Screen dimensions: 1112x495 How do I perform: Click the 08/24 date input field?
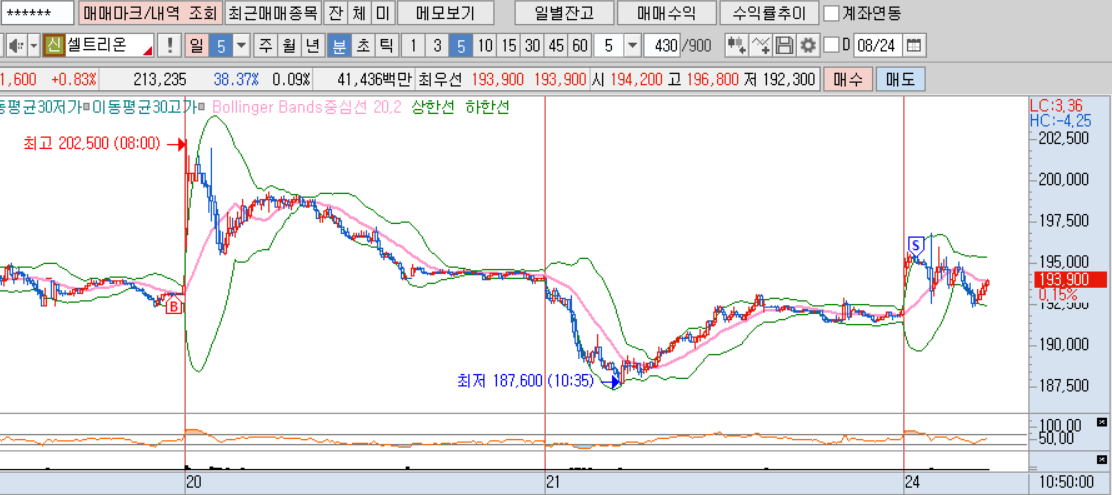point(879,46)
